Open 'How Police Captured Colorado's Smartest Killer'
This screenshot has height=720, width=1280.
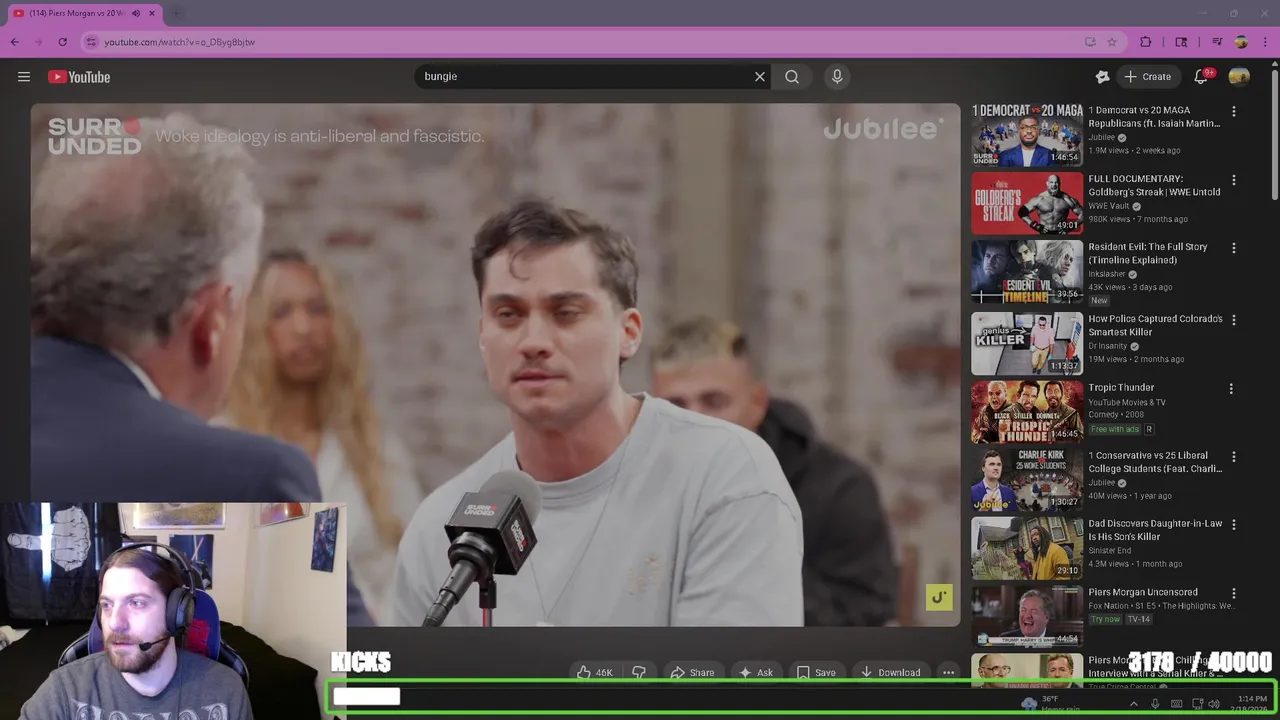coord(1155,325)
